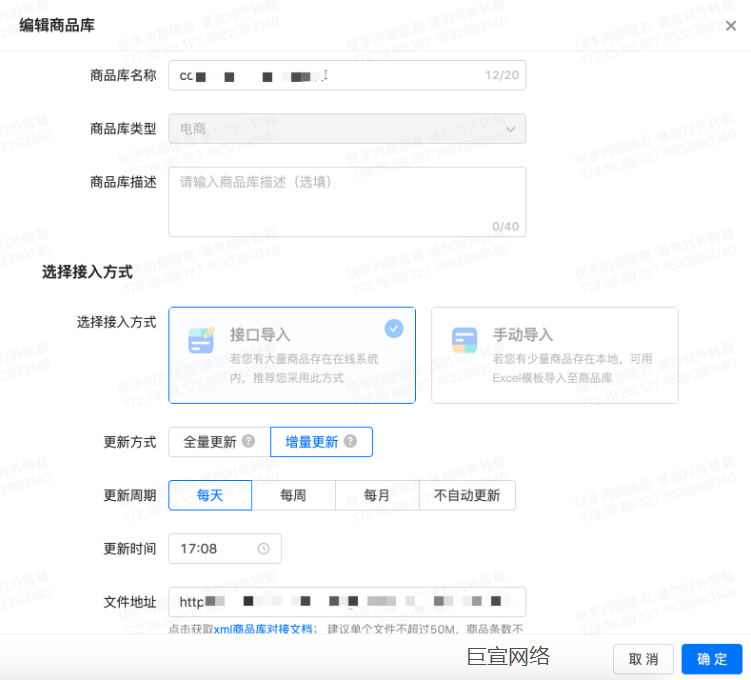
Task: Open the 更新时间 picker showing 17:08
Action: point(225,548)
